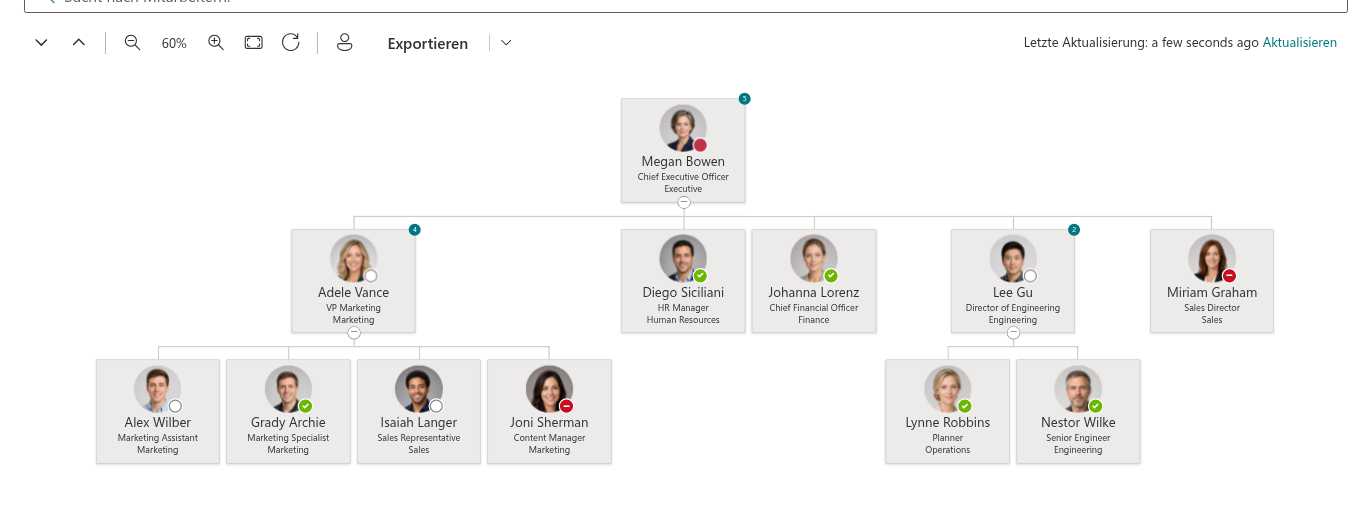The width and height of the screenshot is (1372, 510).
Task: Select Adele Vance's profile photo
Action: click(353, 259)
